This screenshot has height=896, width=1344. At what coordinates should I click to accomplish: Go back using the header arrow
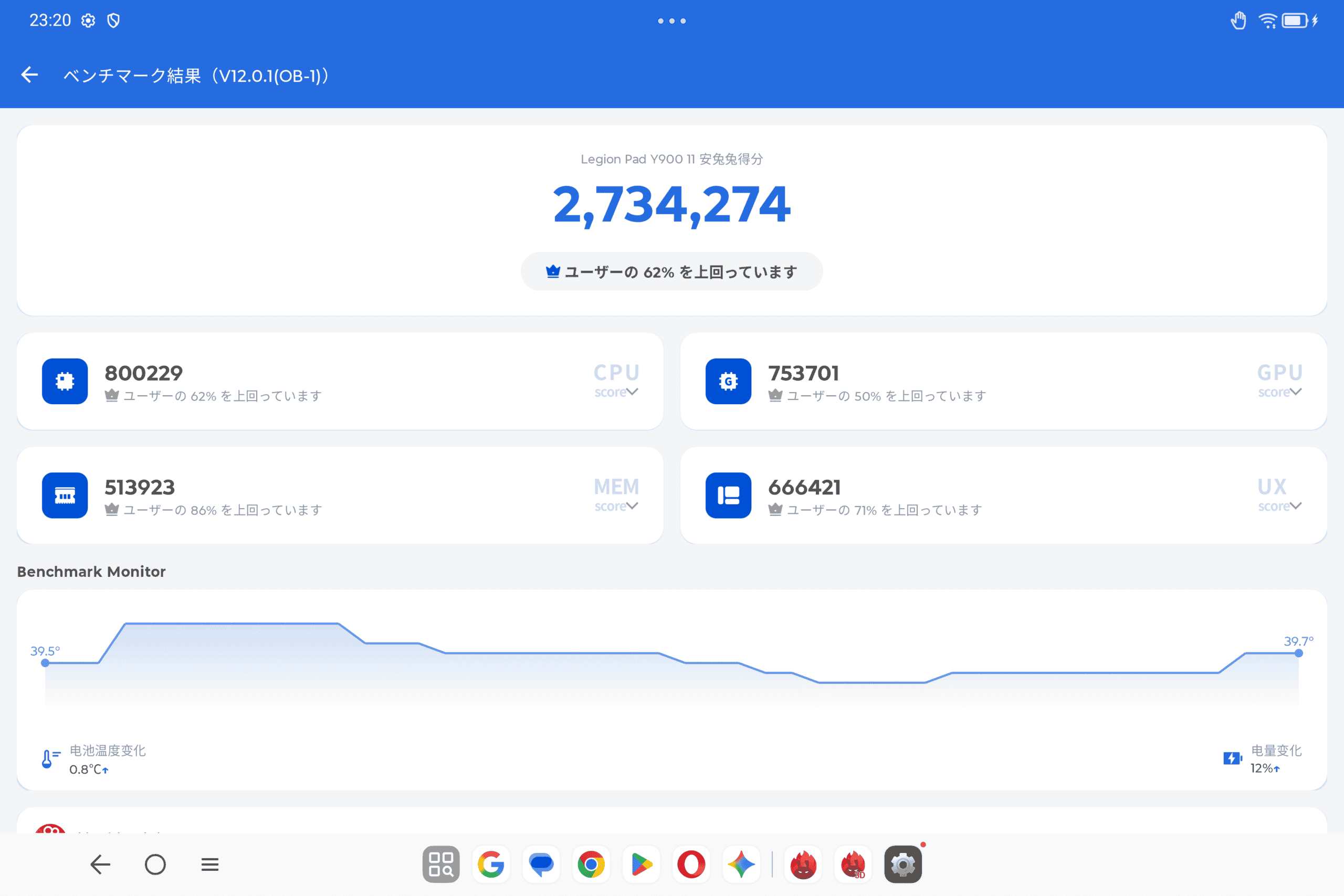[29, 75]
